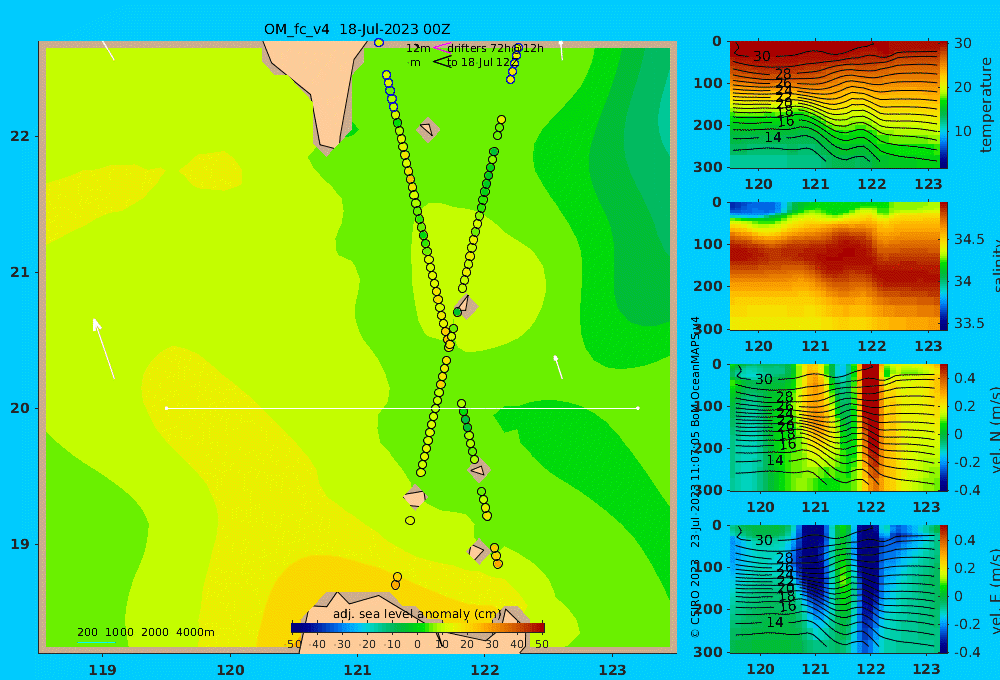
Task: Click the blue-outlined drifter circle at the map top near 121.2E
Action: (x=379, y=43)
